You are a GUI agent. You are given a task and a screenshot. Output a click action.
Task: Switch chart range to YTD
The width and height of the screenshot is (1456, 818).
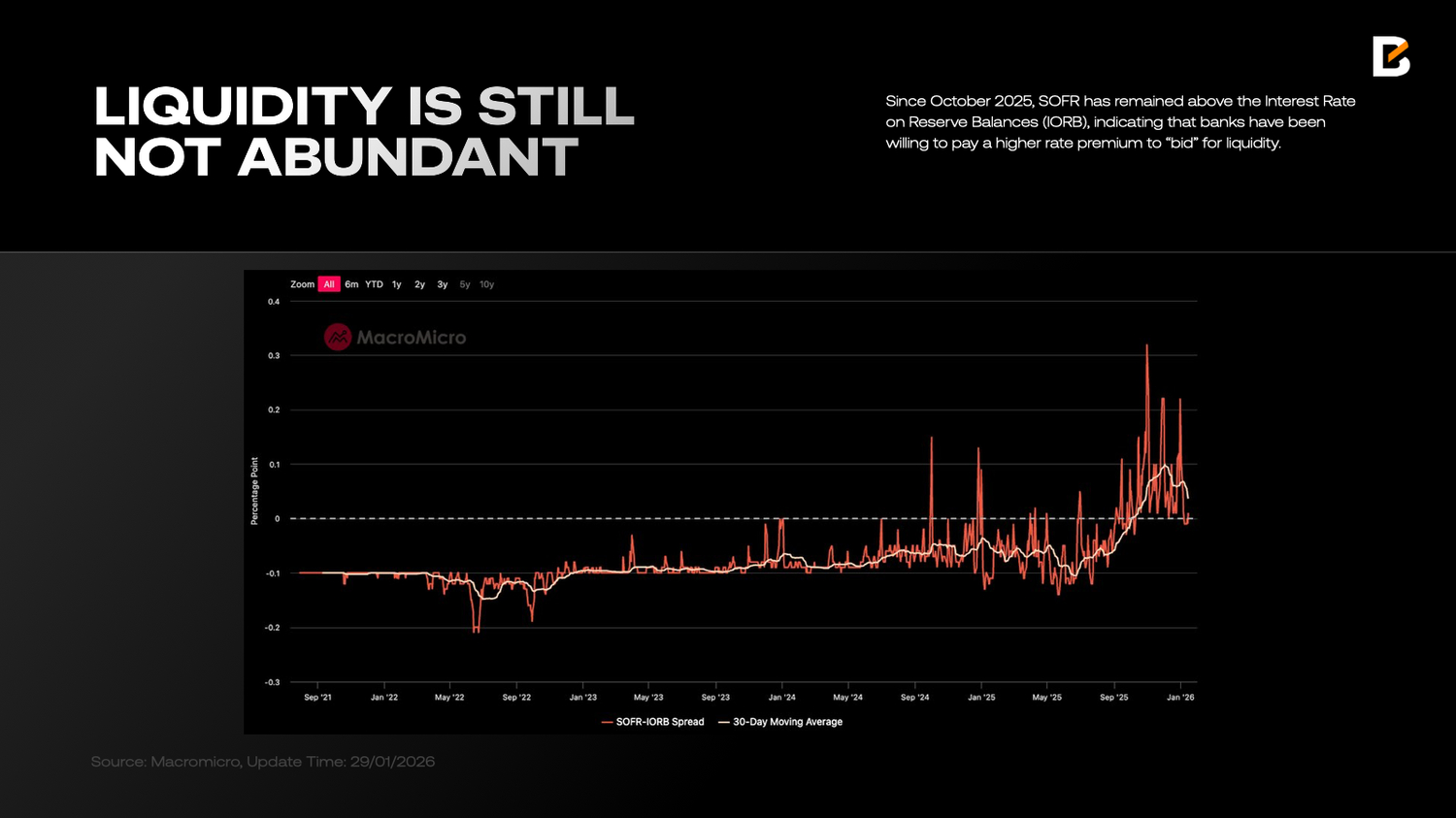click(374, 284)
